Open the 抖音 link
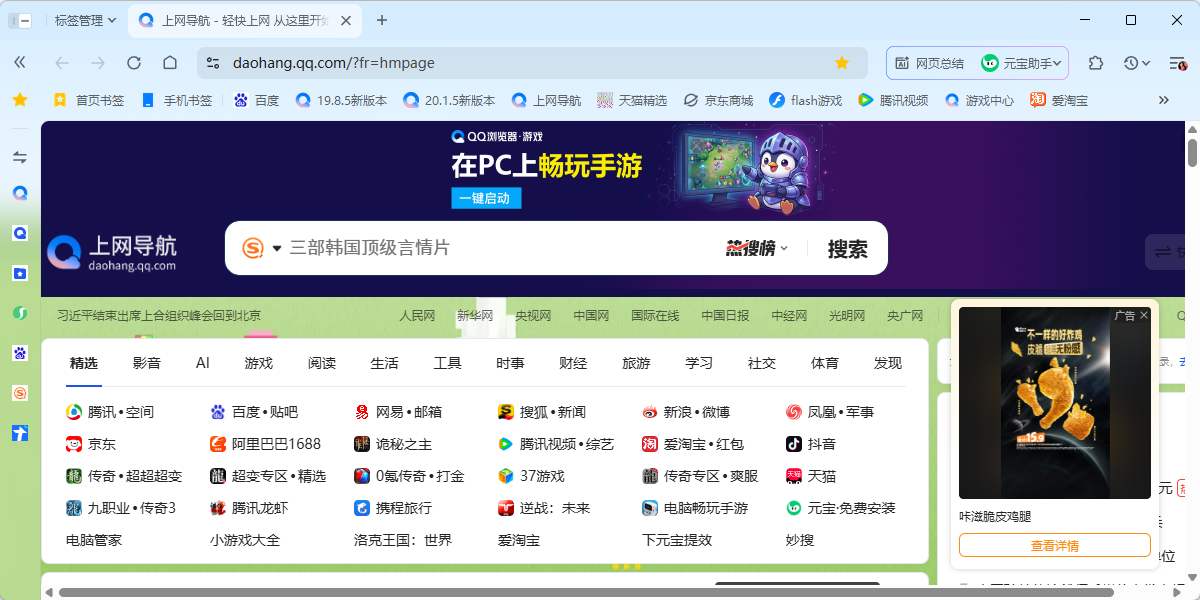The image size is (1200, 600). [811, 444]
